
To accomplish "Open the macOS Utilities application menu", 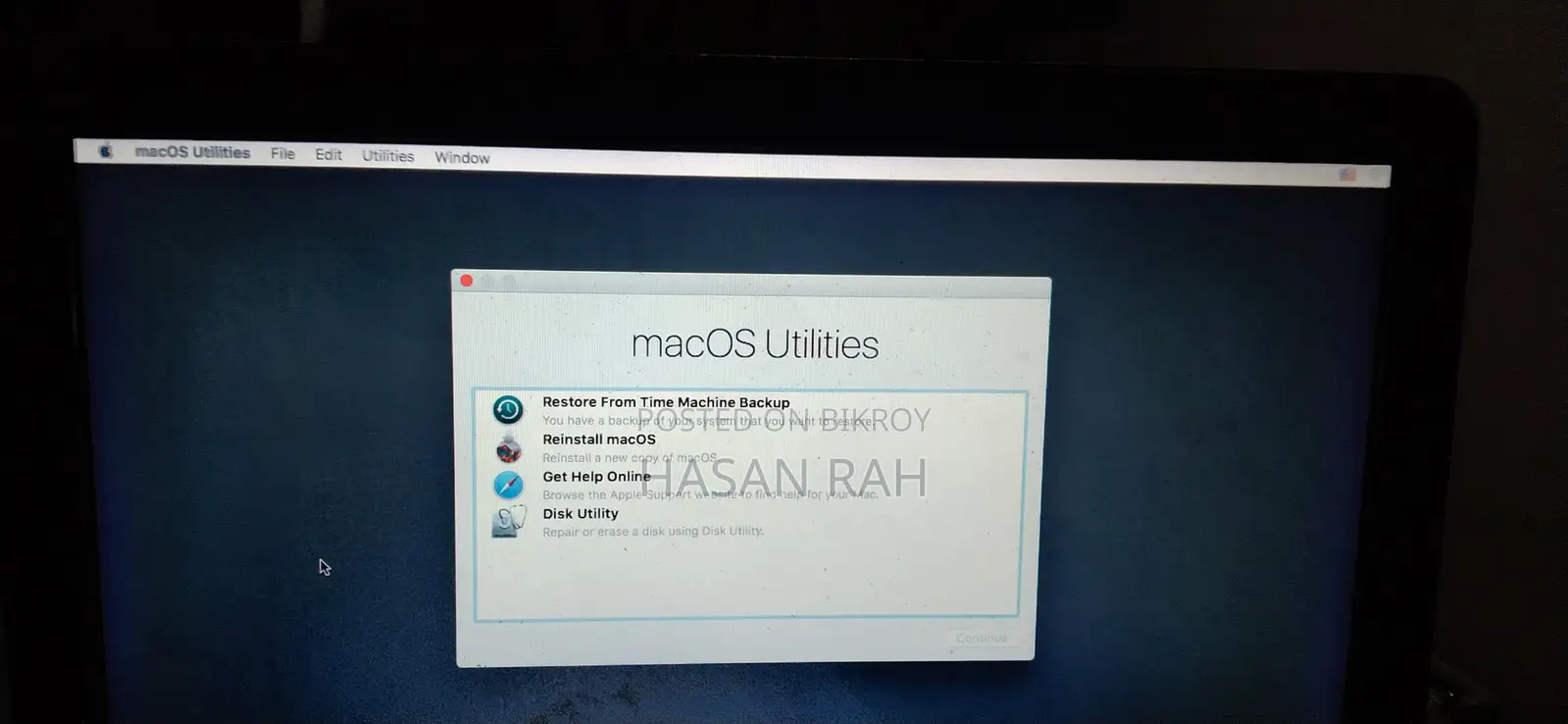I will (x=192, y=152).
